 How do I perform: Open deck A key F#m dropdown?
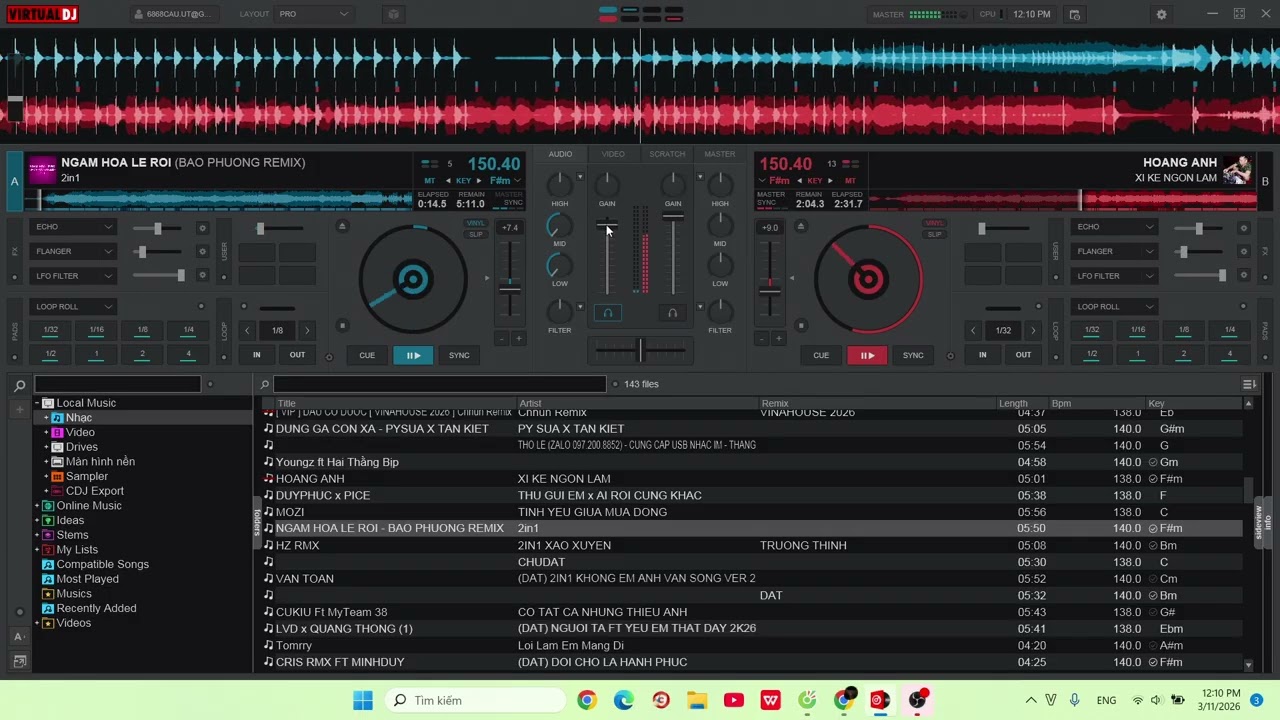pyautogui.click(x=505, y=181)
